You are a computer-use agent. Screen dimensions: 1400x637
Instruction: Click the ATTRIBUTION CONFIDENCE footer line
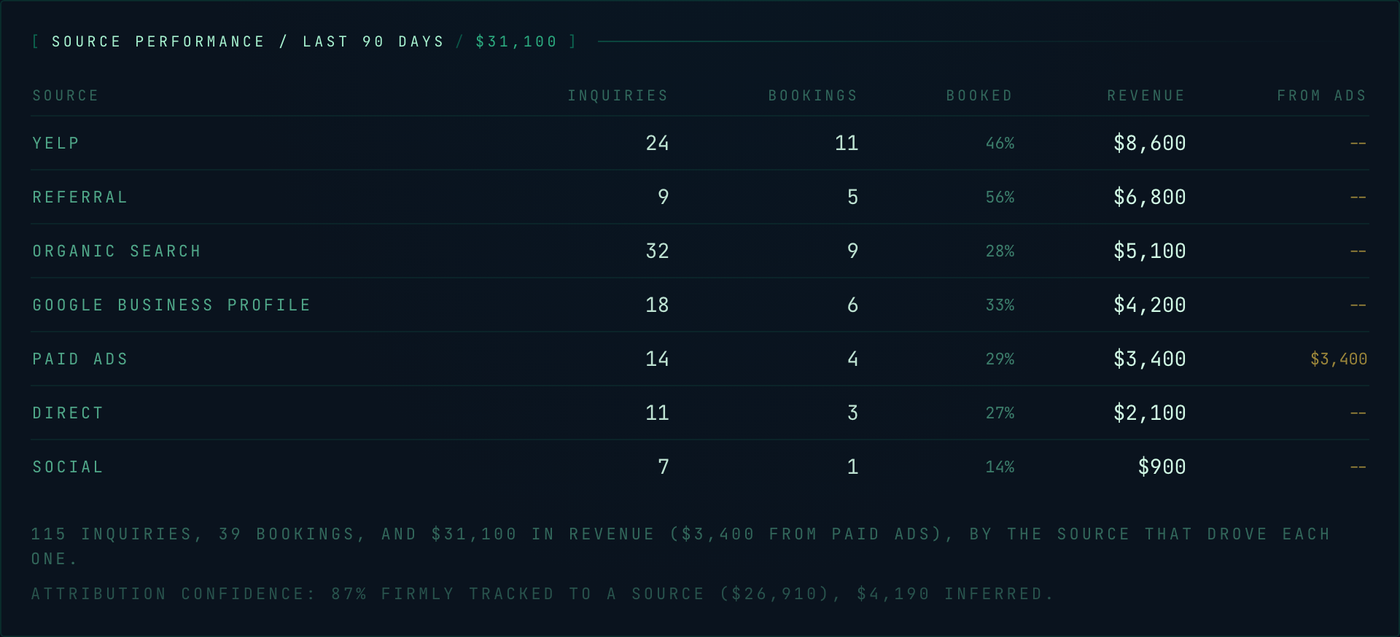click(543, 594)
